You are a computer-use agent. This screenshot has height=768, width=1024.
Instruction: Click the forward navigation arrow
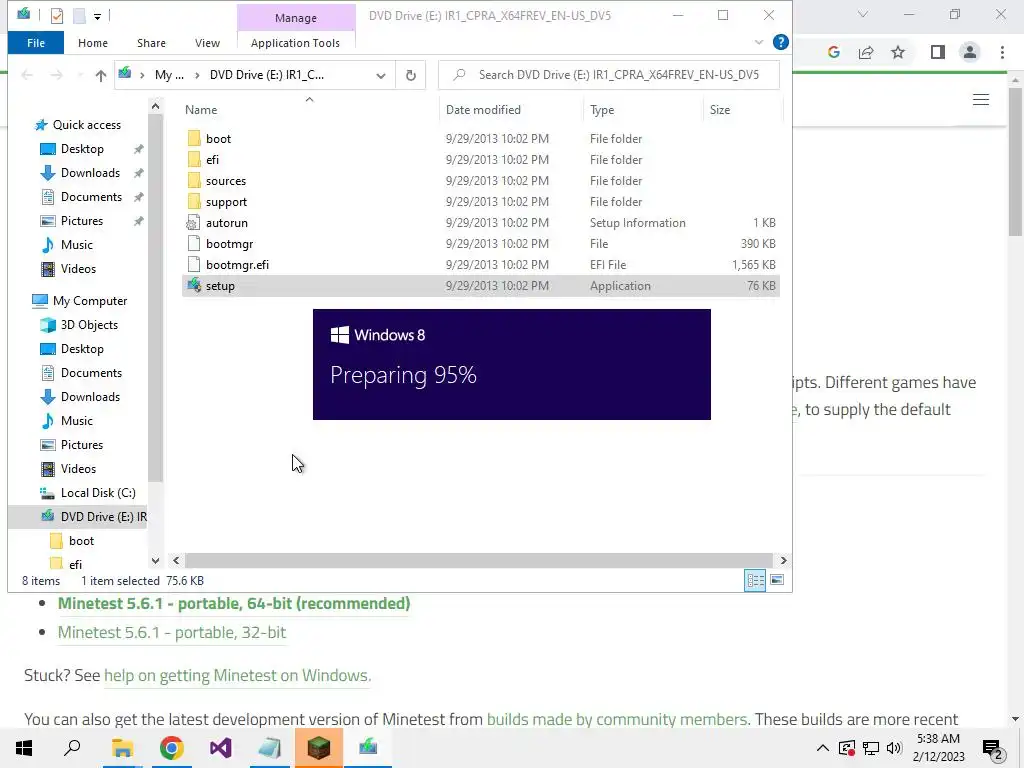(57, 75)
